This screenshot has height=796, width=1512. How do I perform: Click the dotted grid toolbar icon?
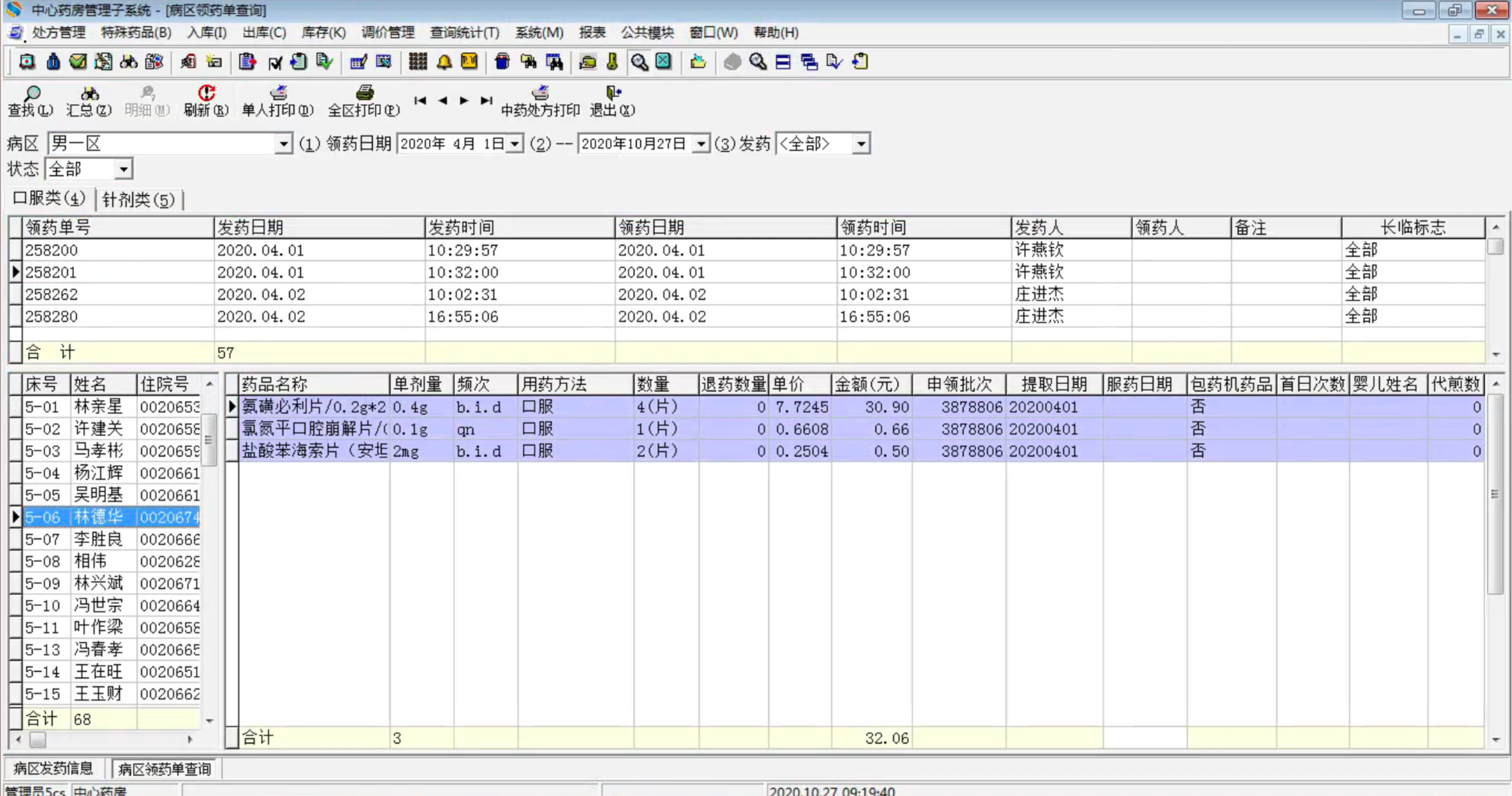tap(418, 62)
